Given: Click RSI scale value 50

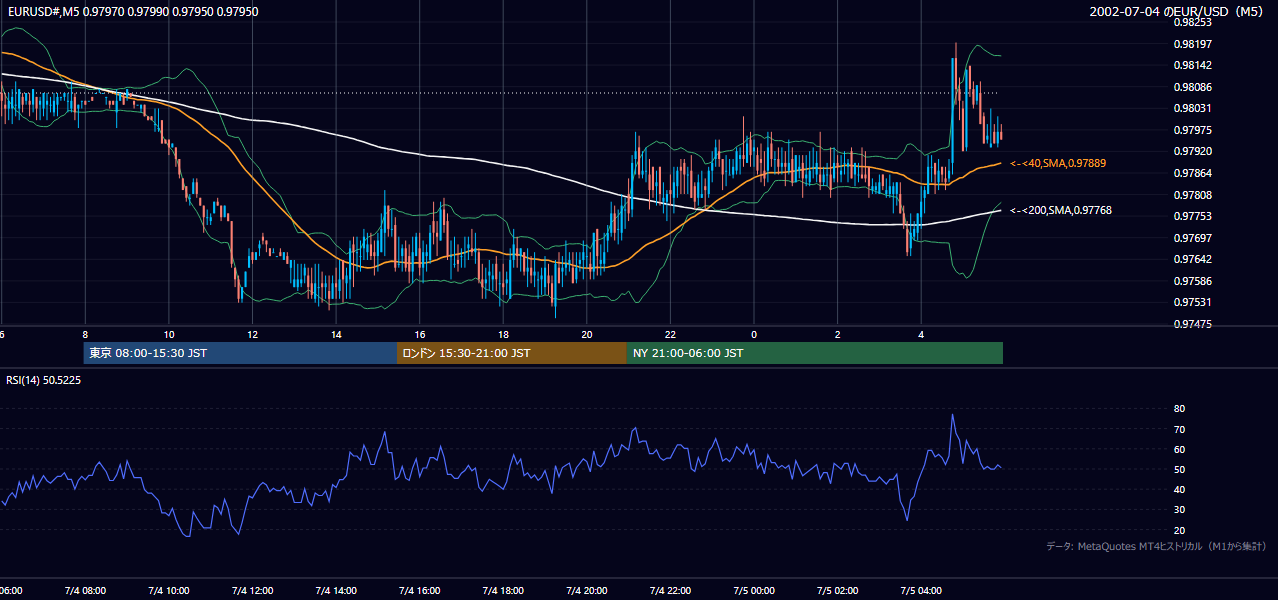Looking at the screenshot, I should [x=1179, y=469].
